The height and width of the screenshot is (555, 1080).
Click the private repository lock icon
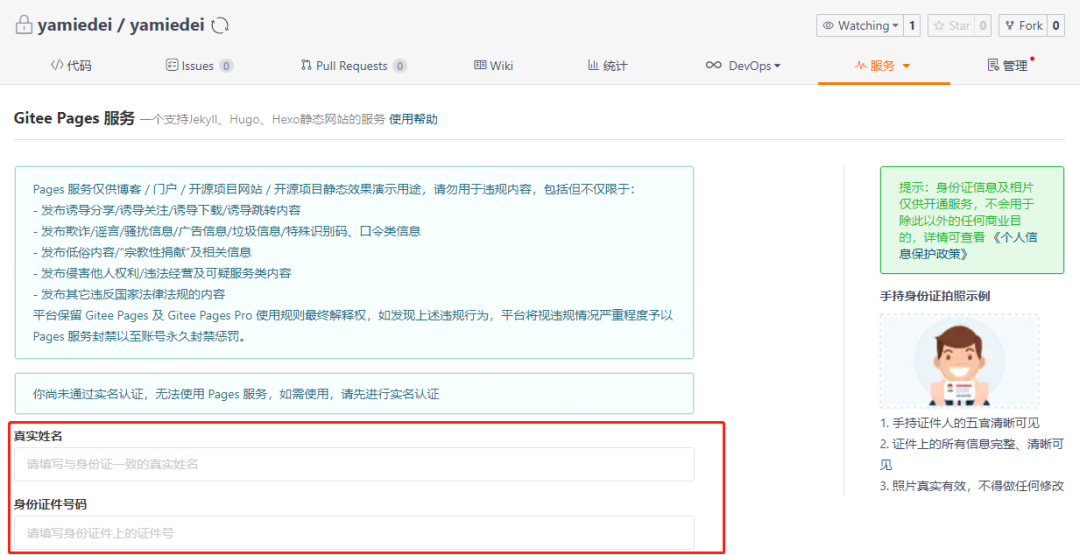[x=24, y=25]
